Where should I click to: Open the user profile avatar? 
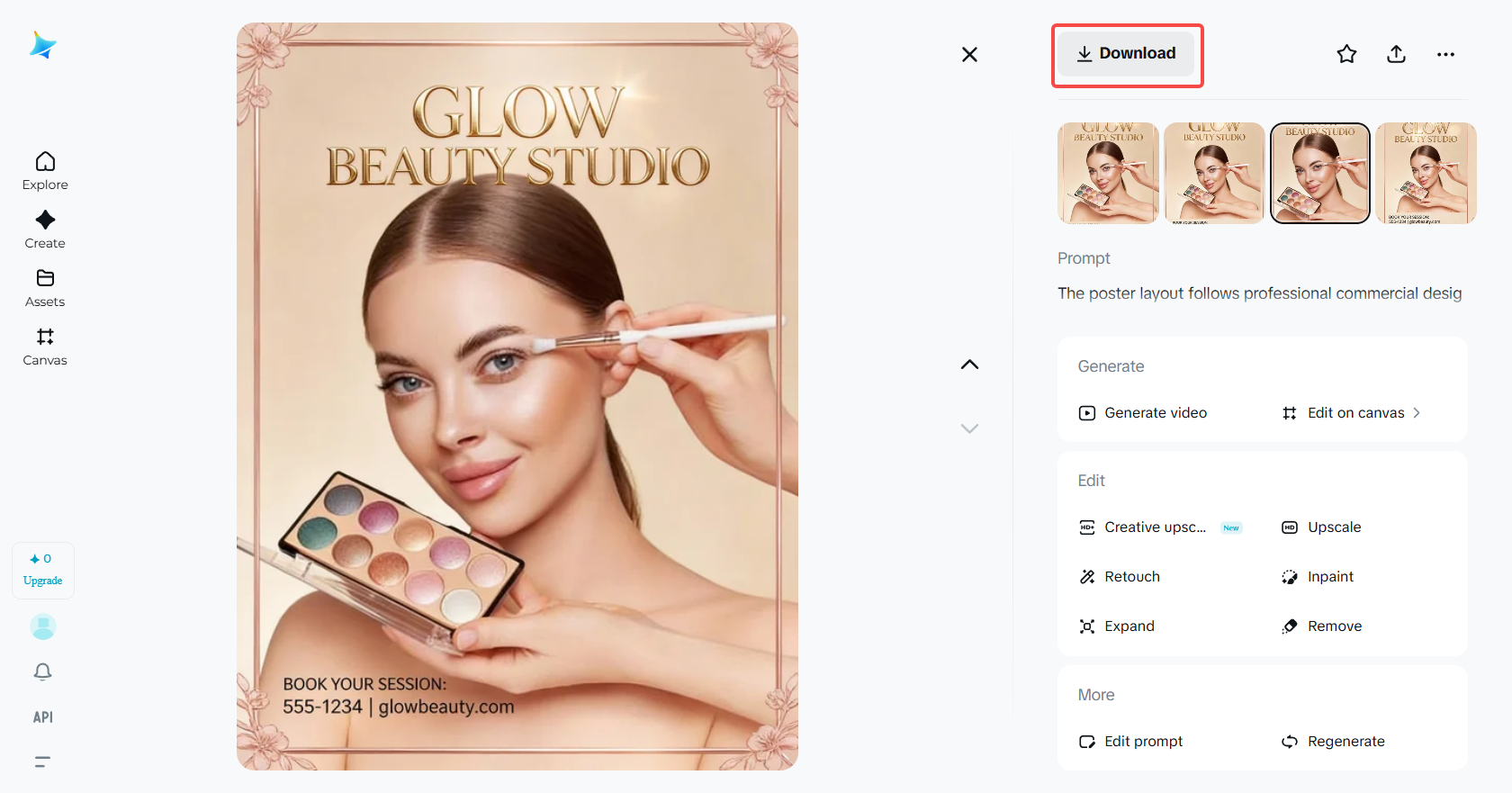click(x=43, y=626)
